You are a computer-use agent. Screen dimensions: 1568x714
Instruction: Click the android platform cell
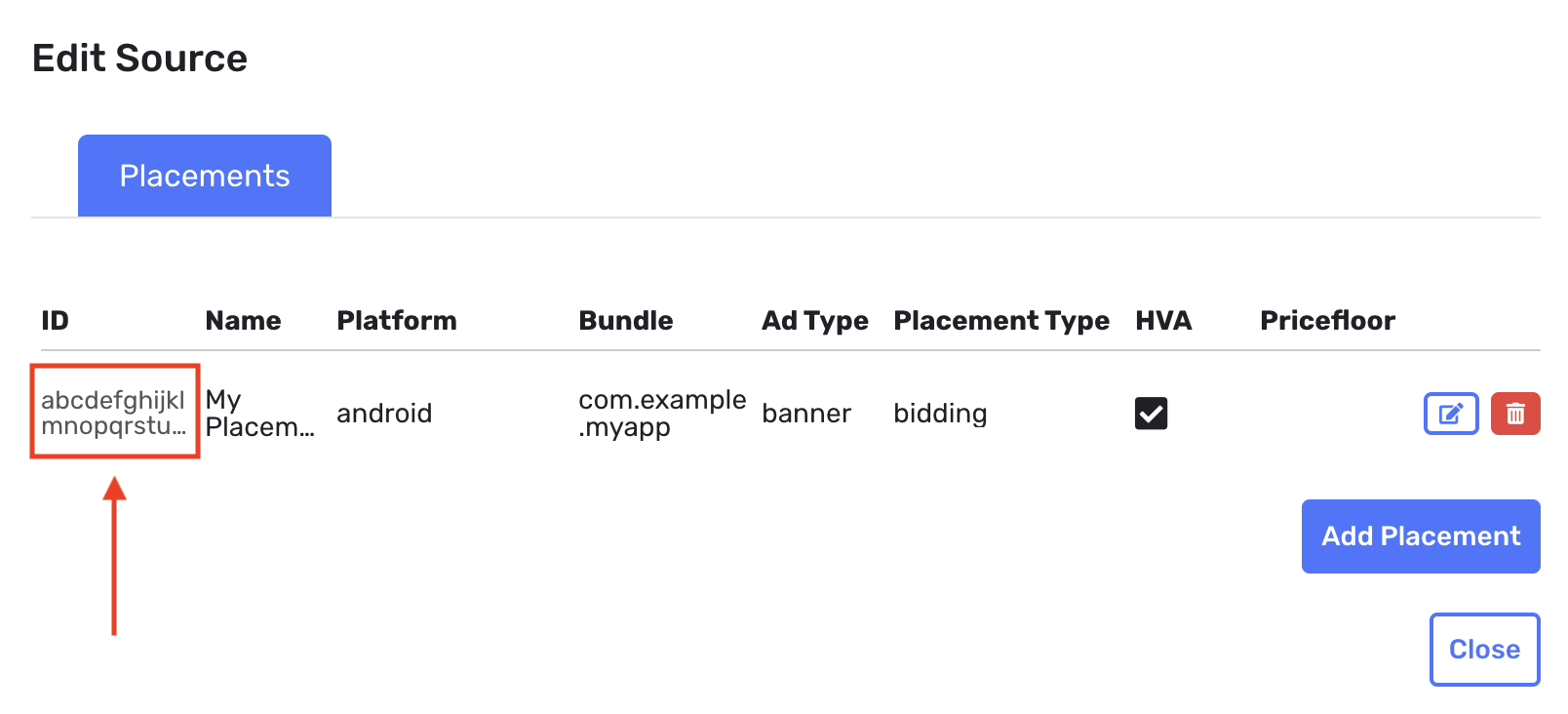384,414
